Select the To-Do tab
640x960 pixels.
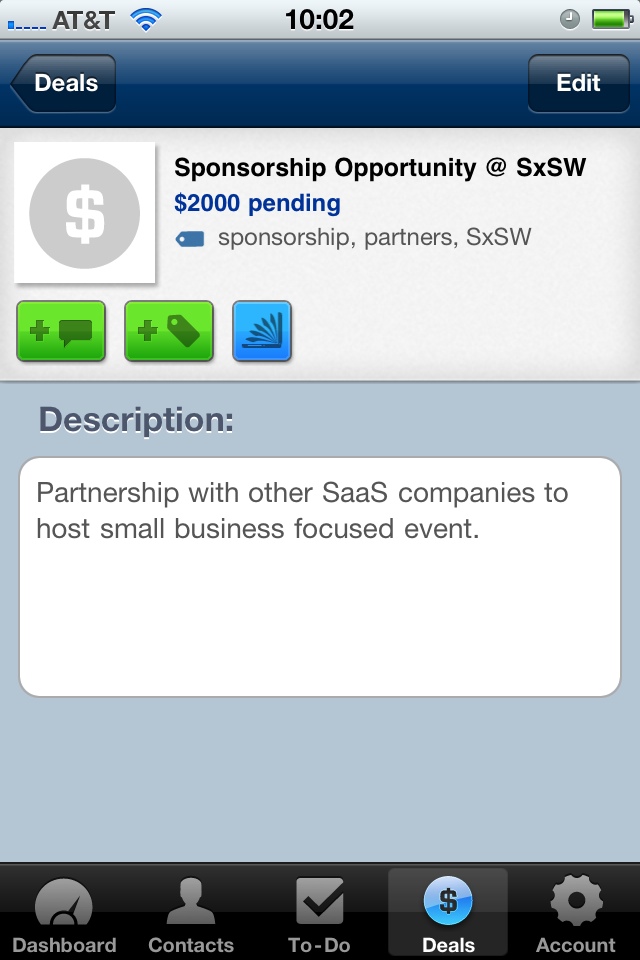[x=320, y=915]
